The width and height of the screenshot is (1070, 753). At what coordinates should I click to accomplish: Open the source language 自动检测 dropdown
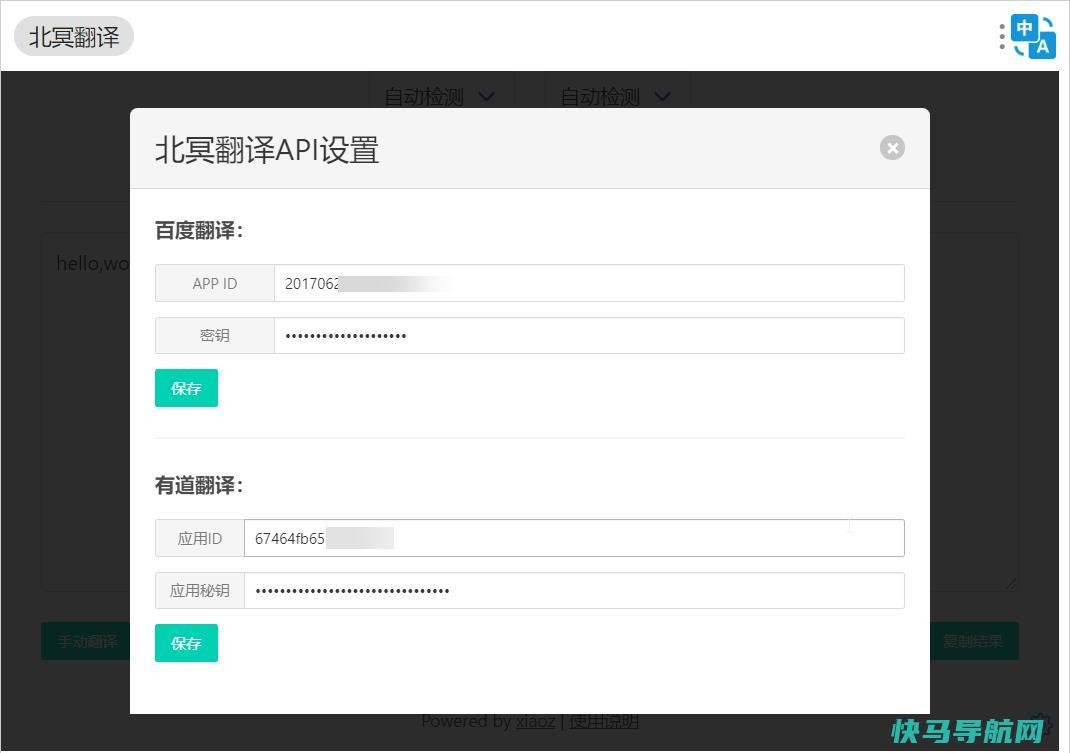click(440, 96)
